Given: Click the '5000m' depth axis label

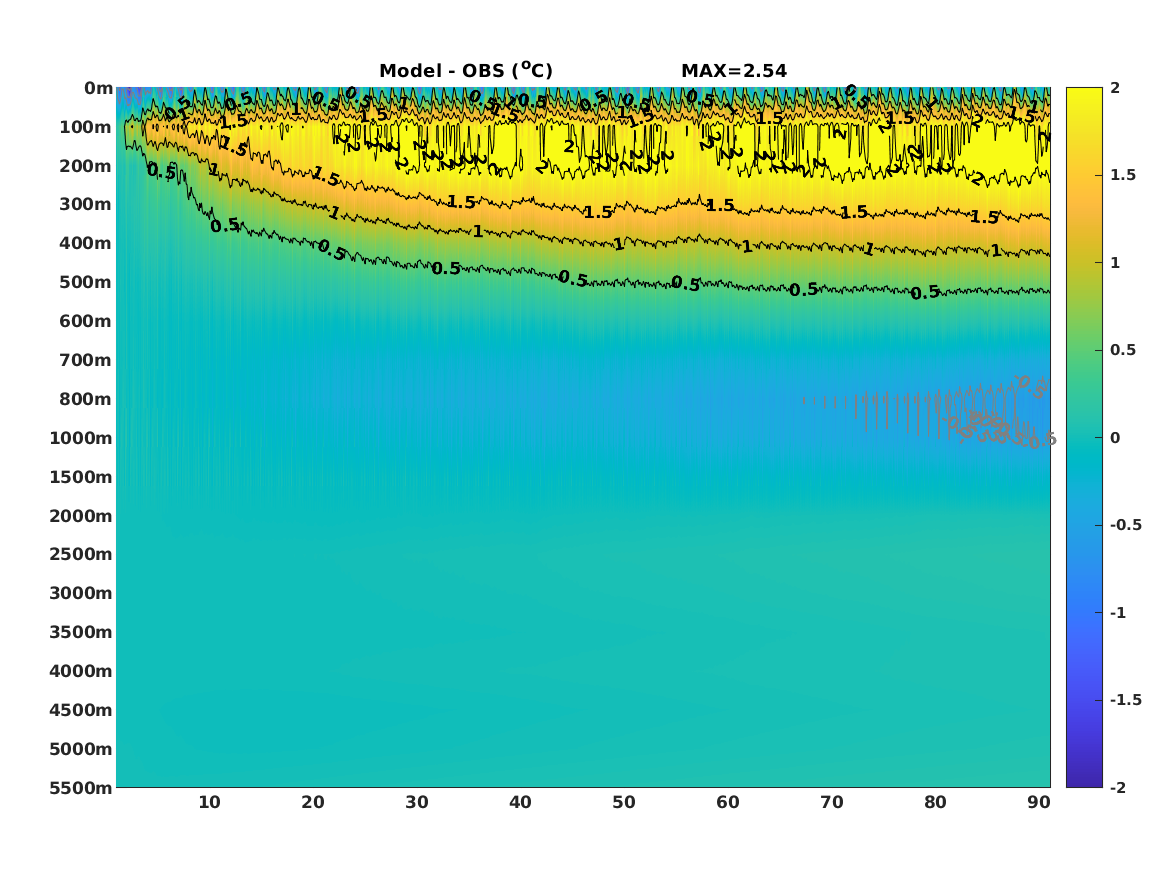Looking at the screenshot, I should (x=81, y=749).
